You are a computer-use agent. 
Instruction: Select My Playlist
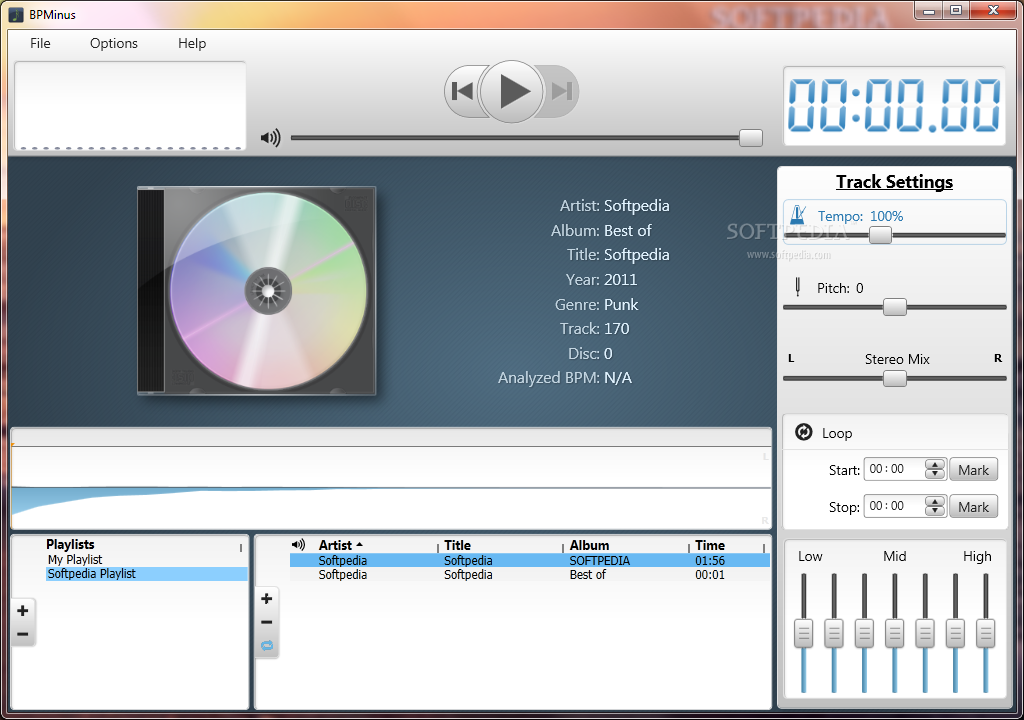click(75, 559)
